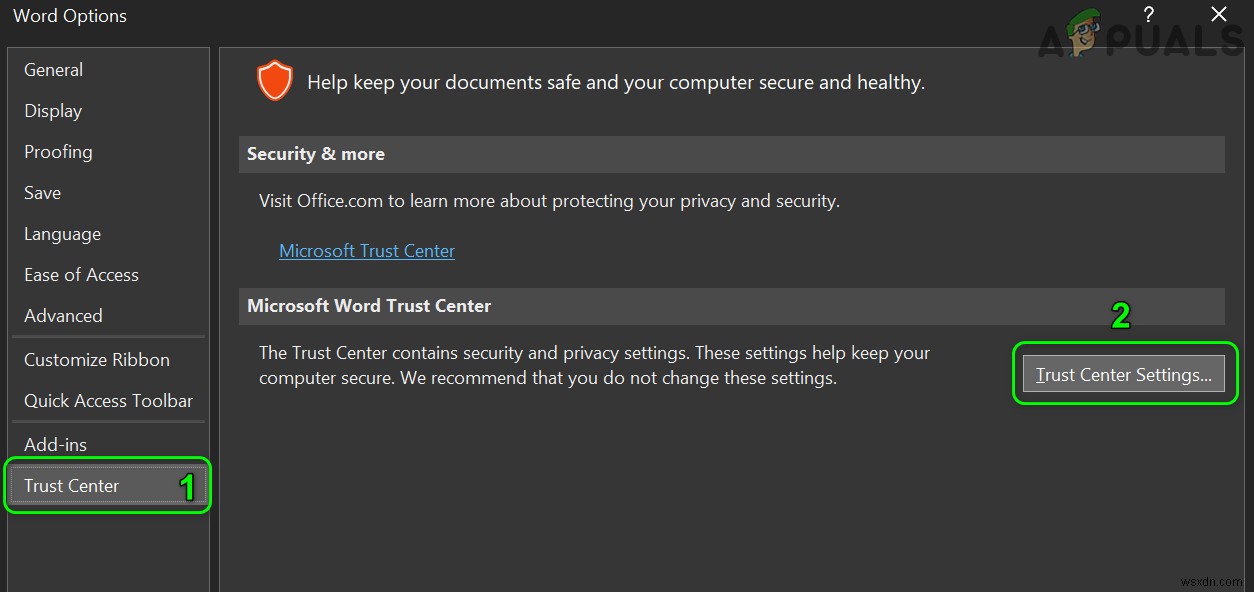Click the Security & more section header

[316, 154]
